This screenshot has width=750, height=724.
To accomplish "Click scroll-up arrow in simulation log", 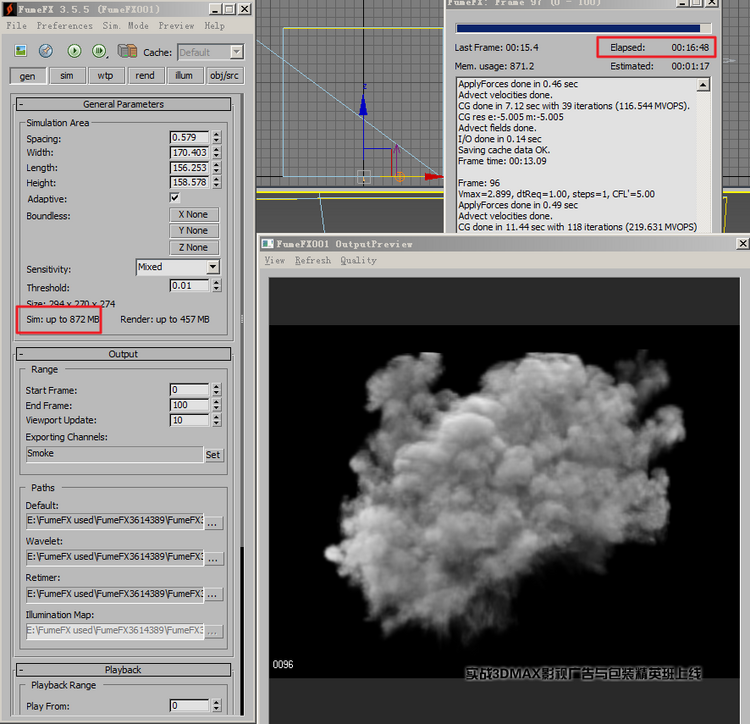I will point(703,85).
